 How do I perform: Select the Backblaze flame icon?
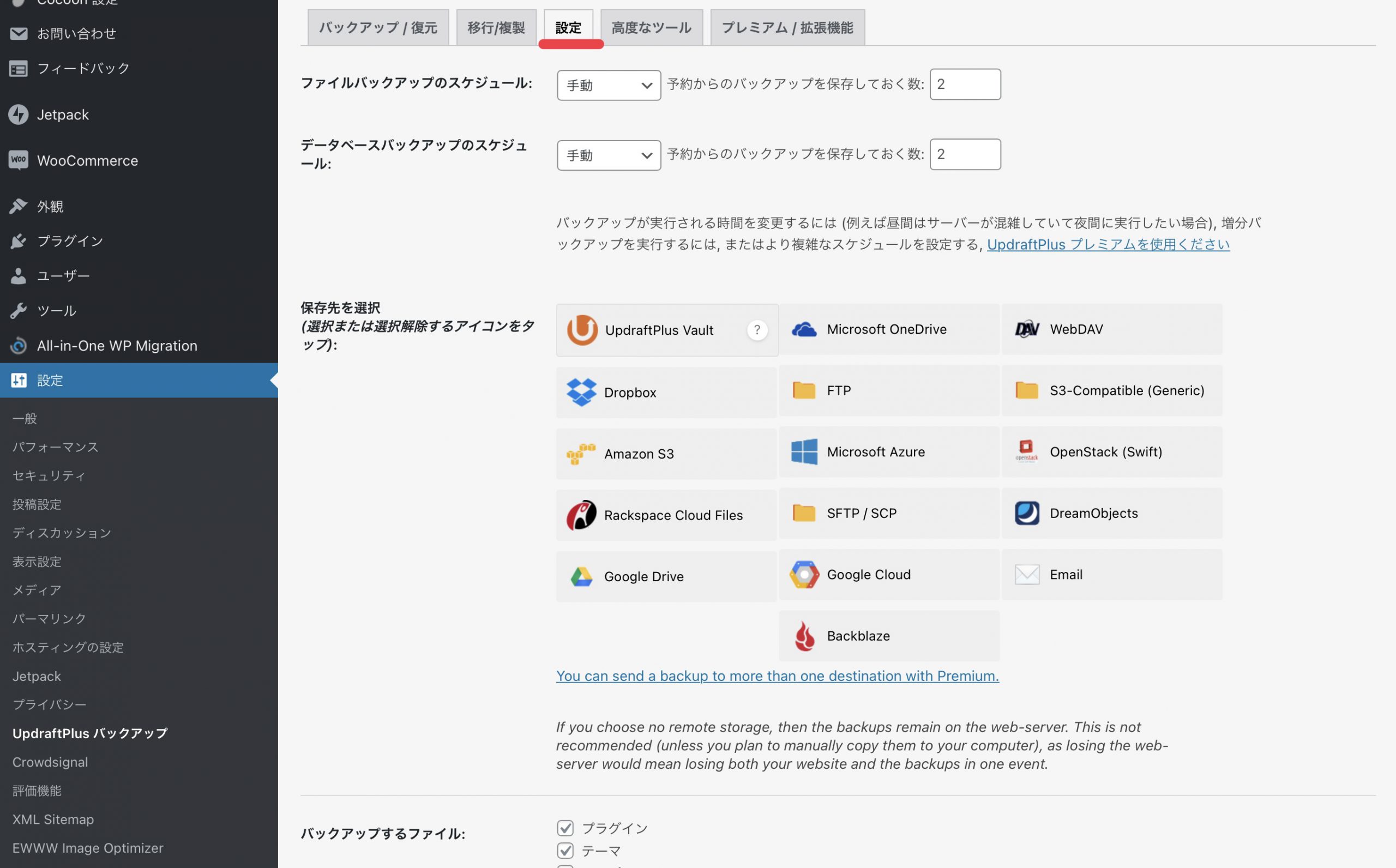point(804,636)
